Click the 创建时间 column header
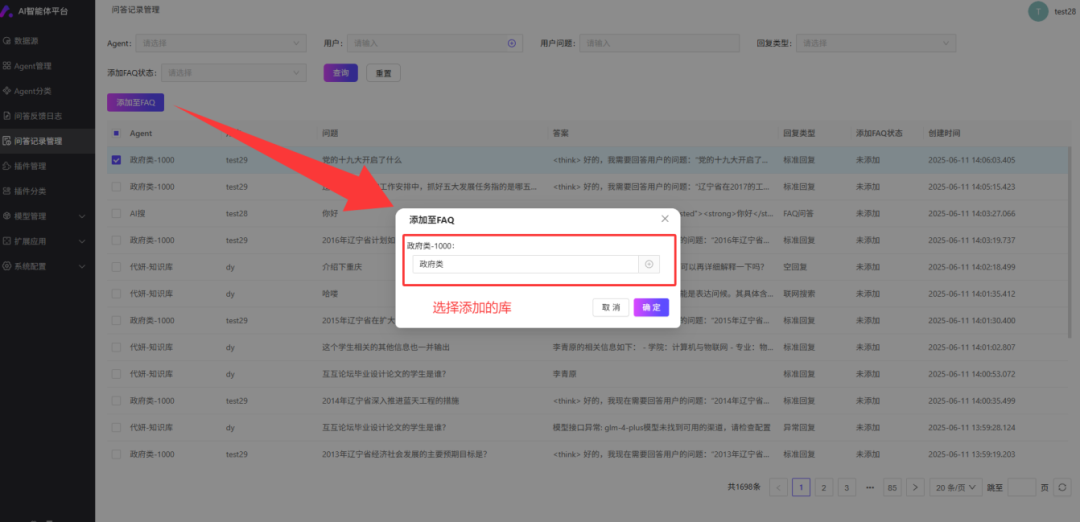Viewport: 1080px width, 522px height. coord(944,133)
